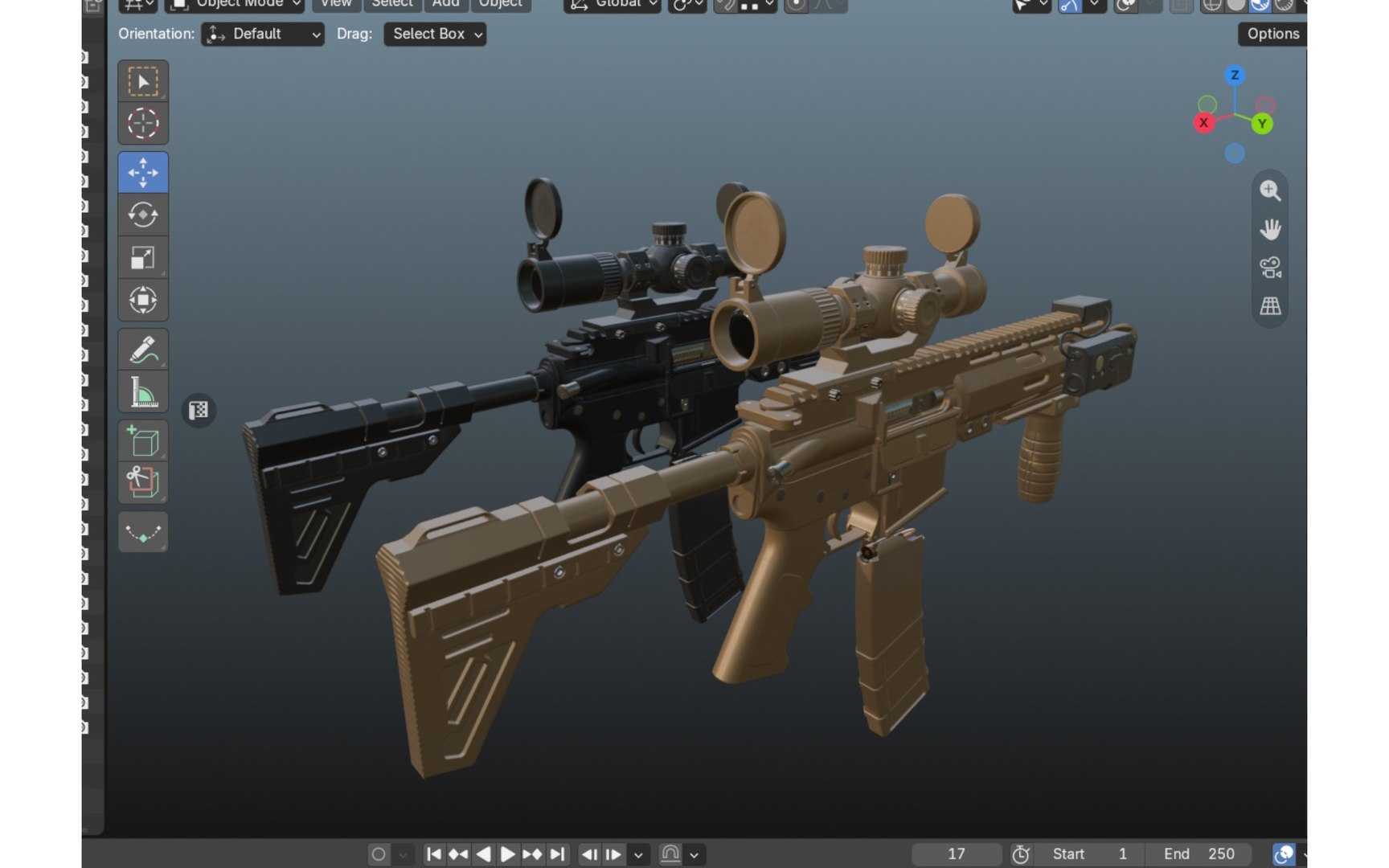1389x868 pixels.
Task: Choose the Measure tool
Action: point(143,392)
